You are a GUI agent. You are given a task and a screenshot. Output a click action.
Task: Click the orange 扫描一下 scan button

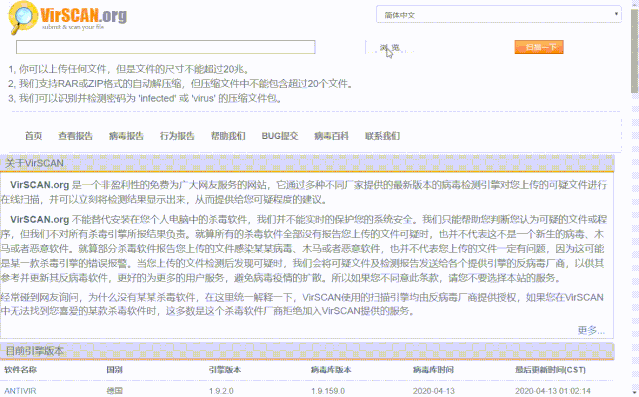[x=539, y=47]
